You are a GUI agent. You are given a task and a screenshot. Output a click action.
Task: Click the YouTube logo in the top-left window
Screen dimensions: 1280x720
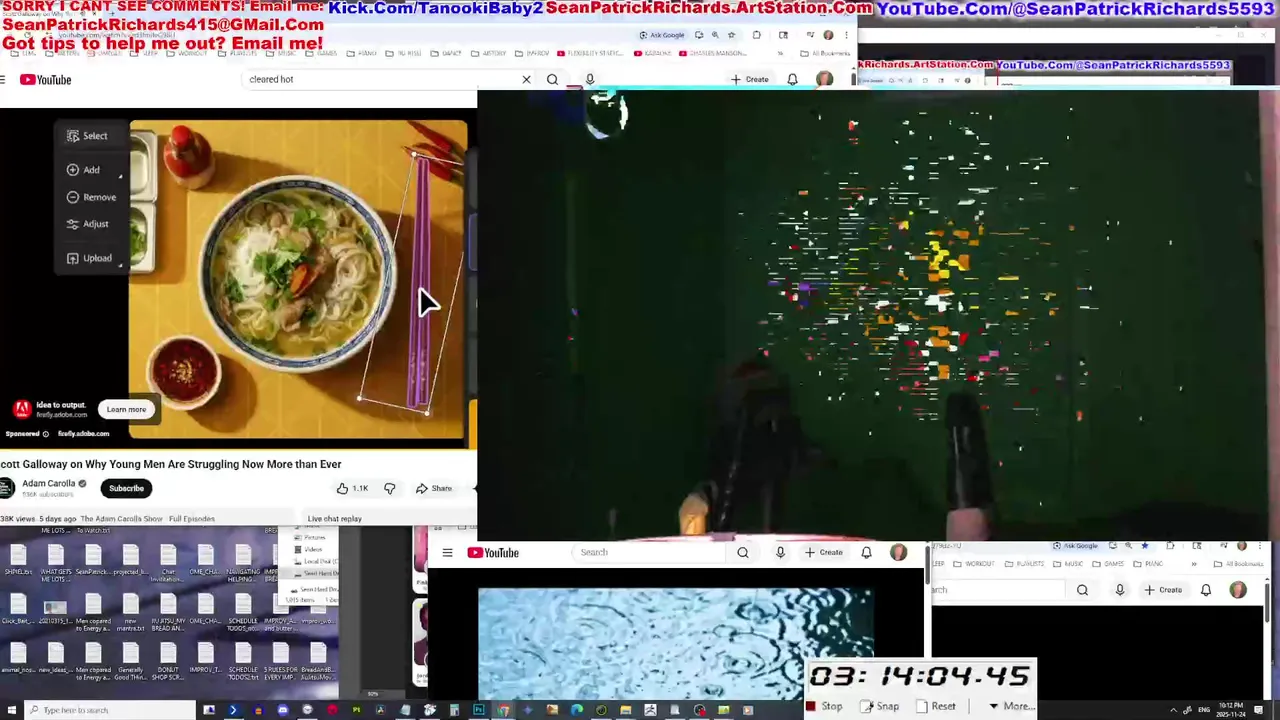point(46,80)
